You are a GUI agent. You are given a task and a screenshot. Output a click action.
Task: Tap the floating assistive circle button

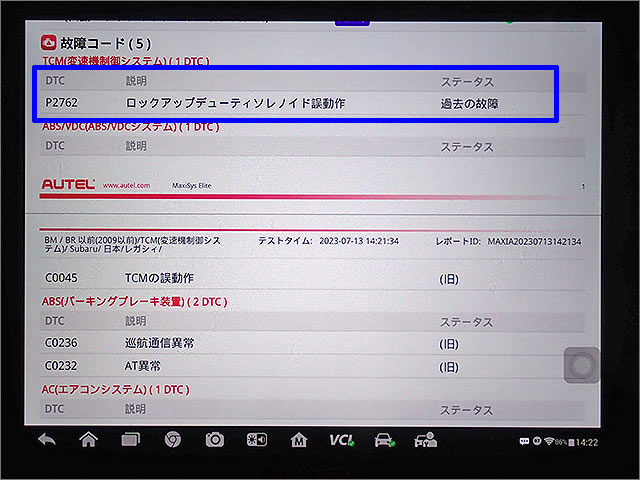(x=582, y=366)
